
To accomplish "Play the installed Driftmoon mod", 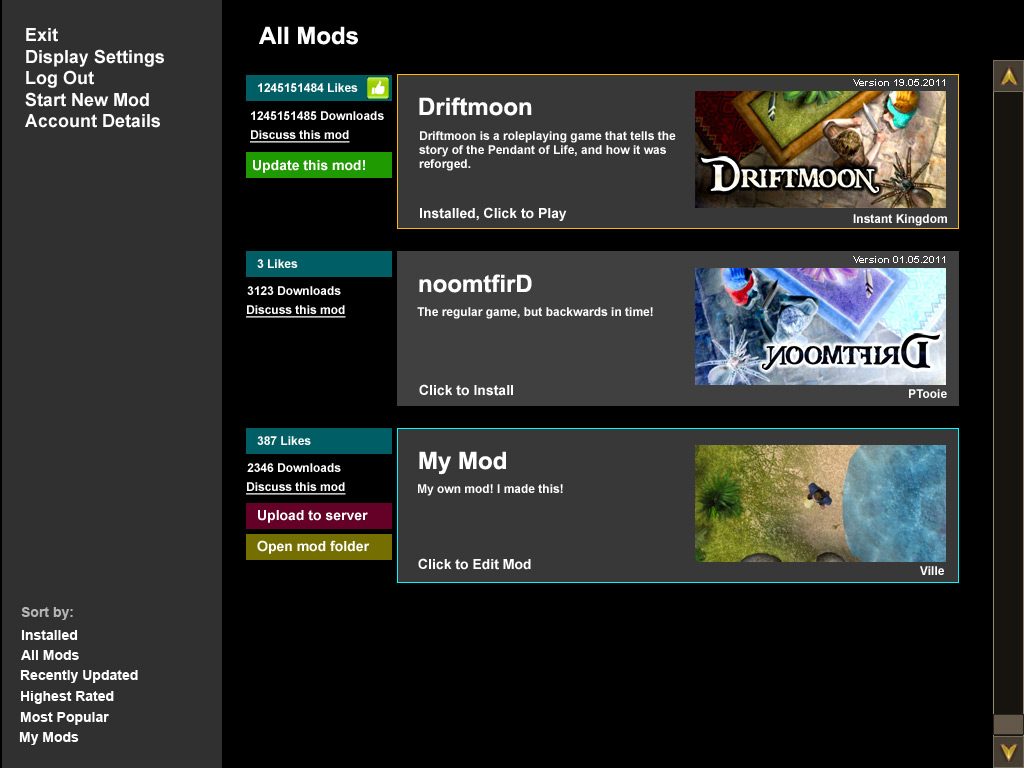I will coord(492,213).
